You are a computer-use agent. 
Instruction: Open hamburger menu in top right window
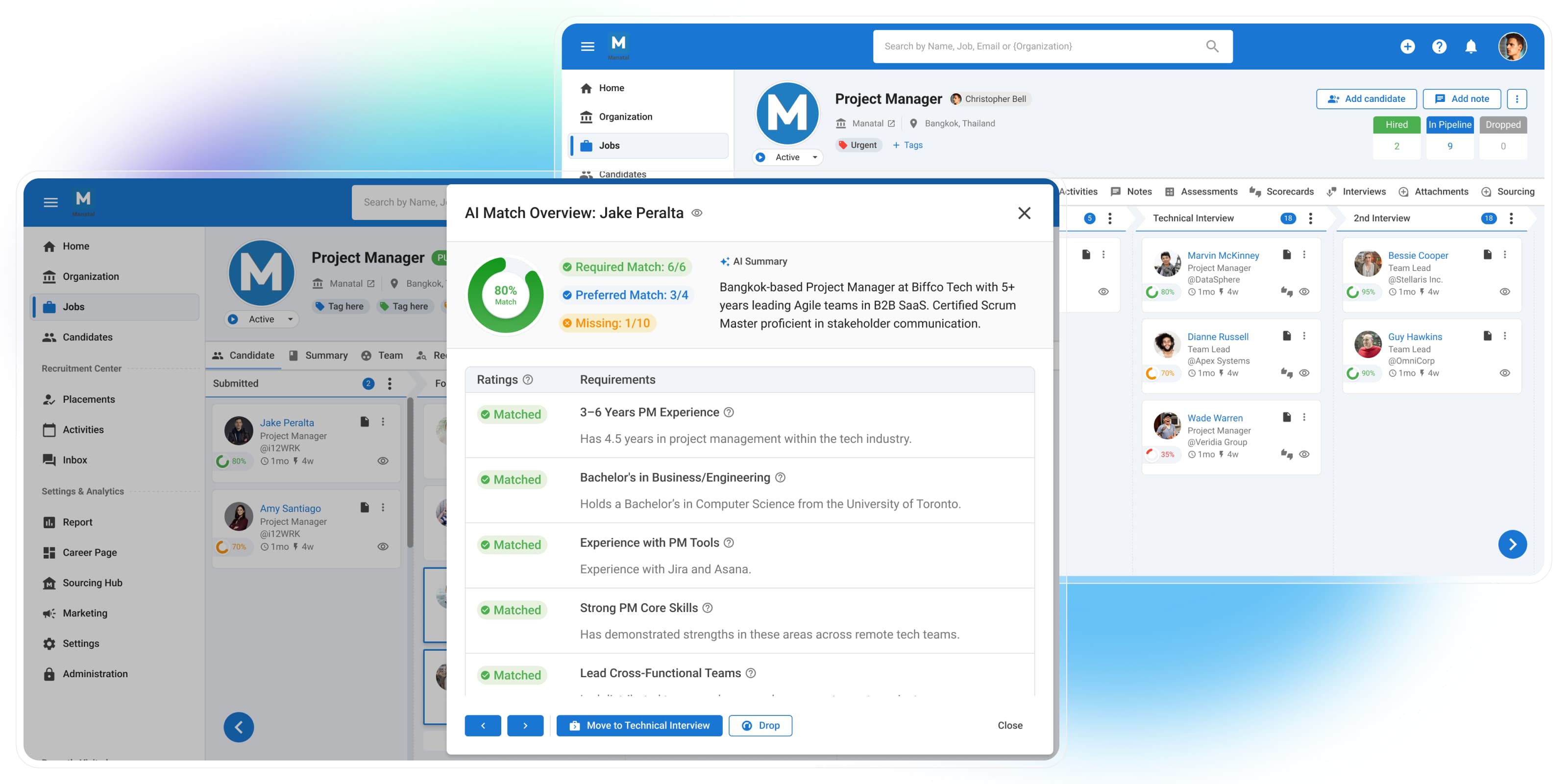pyautogui.click(x=588, y=46)
